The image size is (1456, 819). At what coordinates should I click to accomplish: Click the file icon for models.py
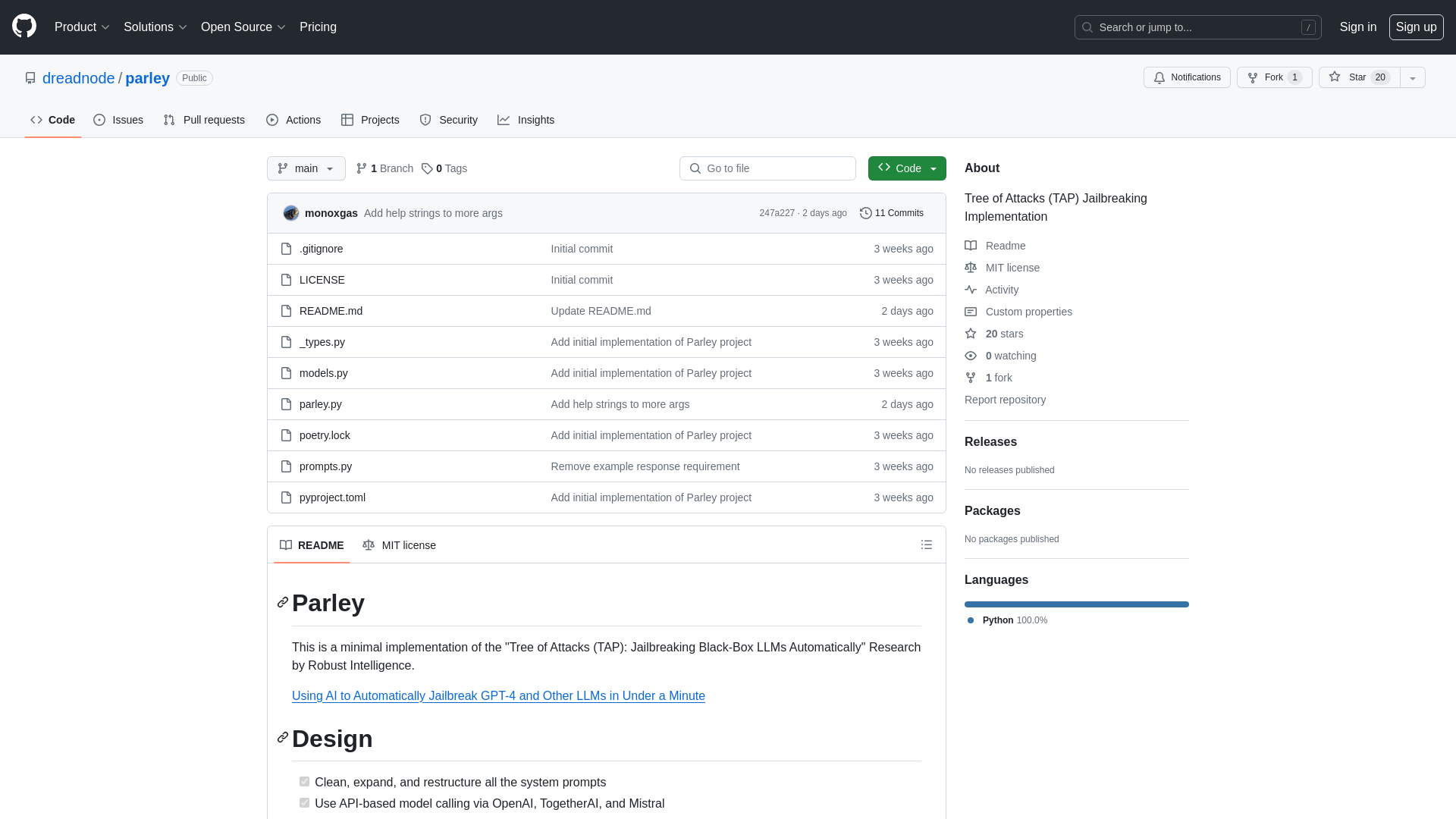(286, 373)
